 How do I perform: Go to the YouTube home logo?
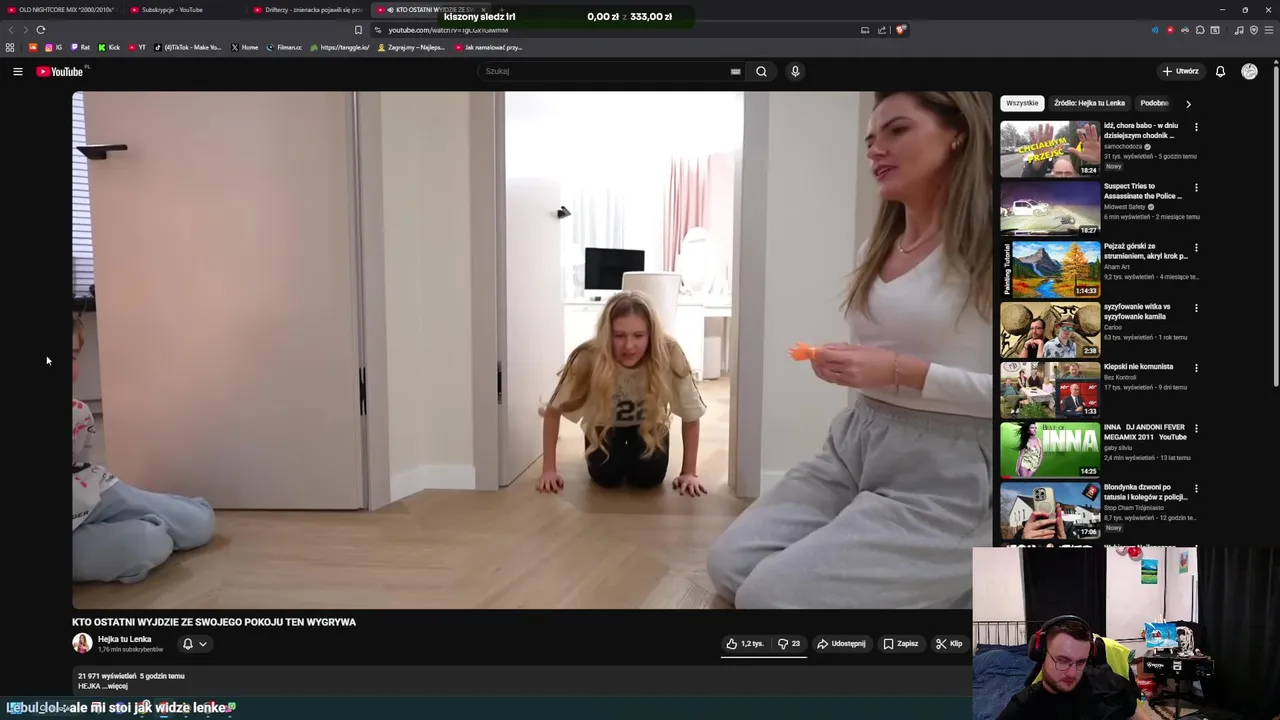click(x=62, y=71)
